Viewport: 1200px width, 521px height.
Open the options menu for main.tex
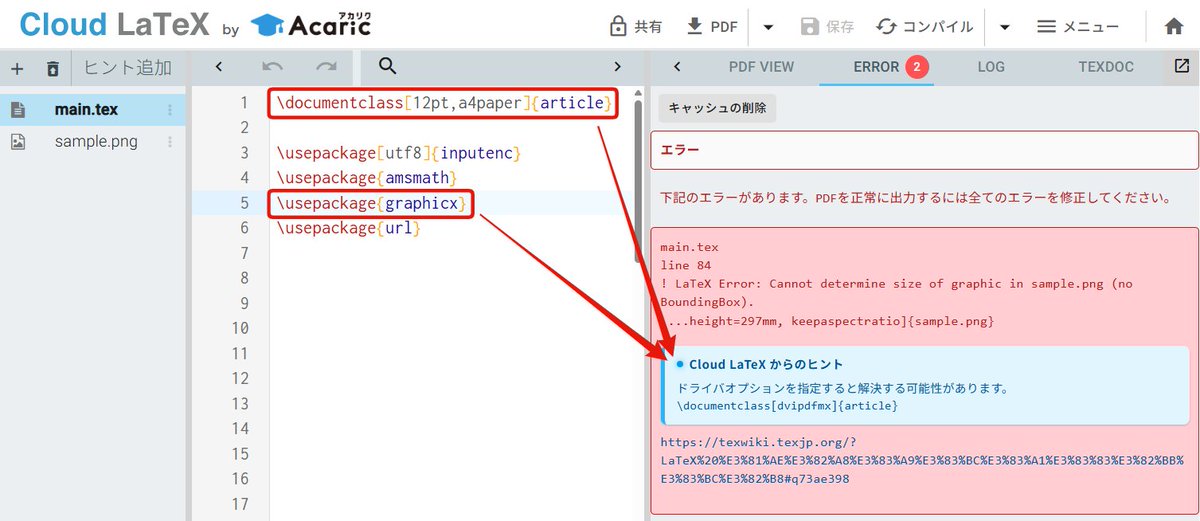(169, 110)
